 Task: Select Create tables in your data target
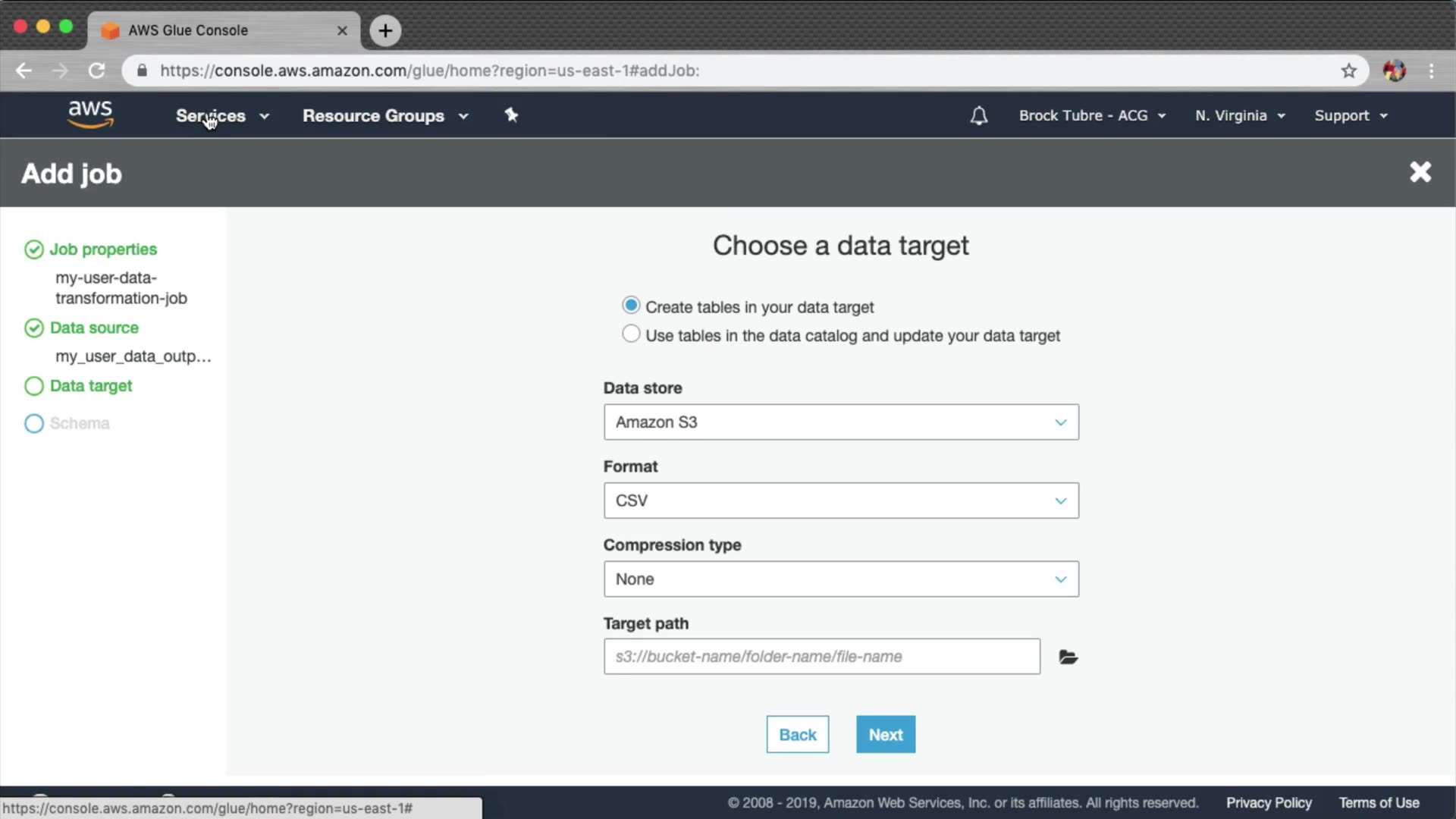coord(630,306)
